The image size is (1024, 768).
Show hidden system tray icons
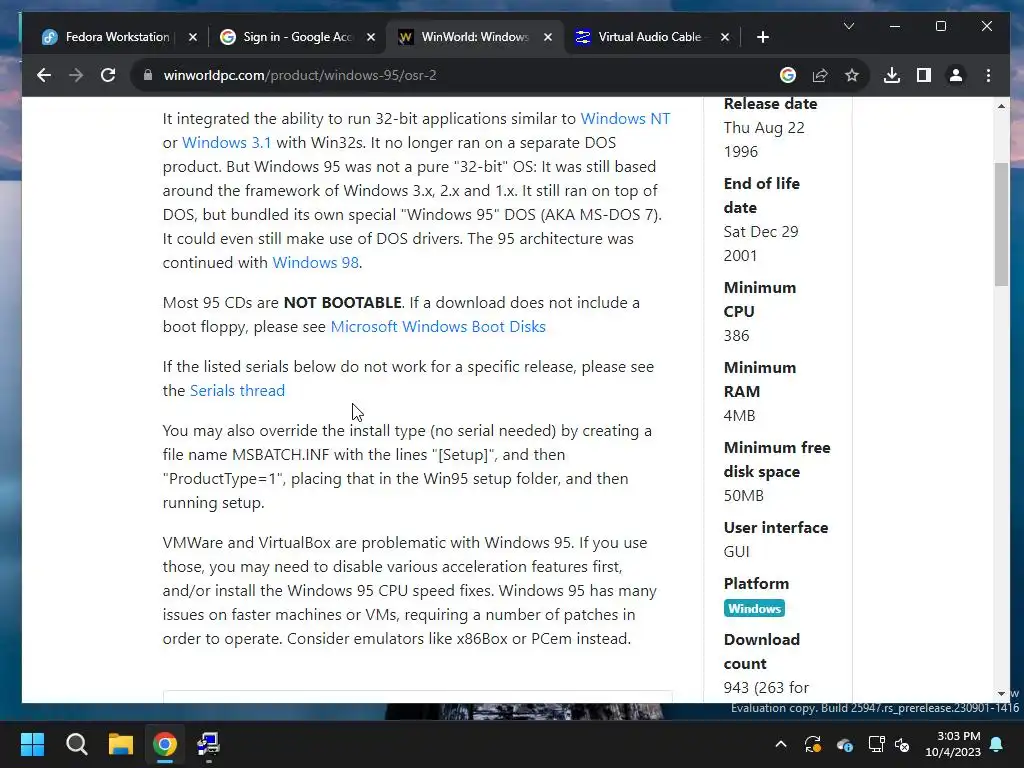point(781,744)
